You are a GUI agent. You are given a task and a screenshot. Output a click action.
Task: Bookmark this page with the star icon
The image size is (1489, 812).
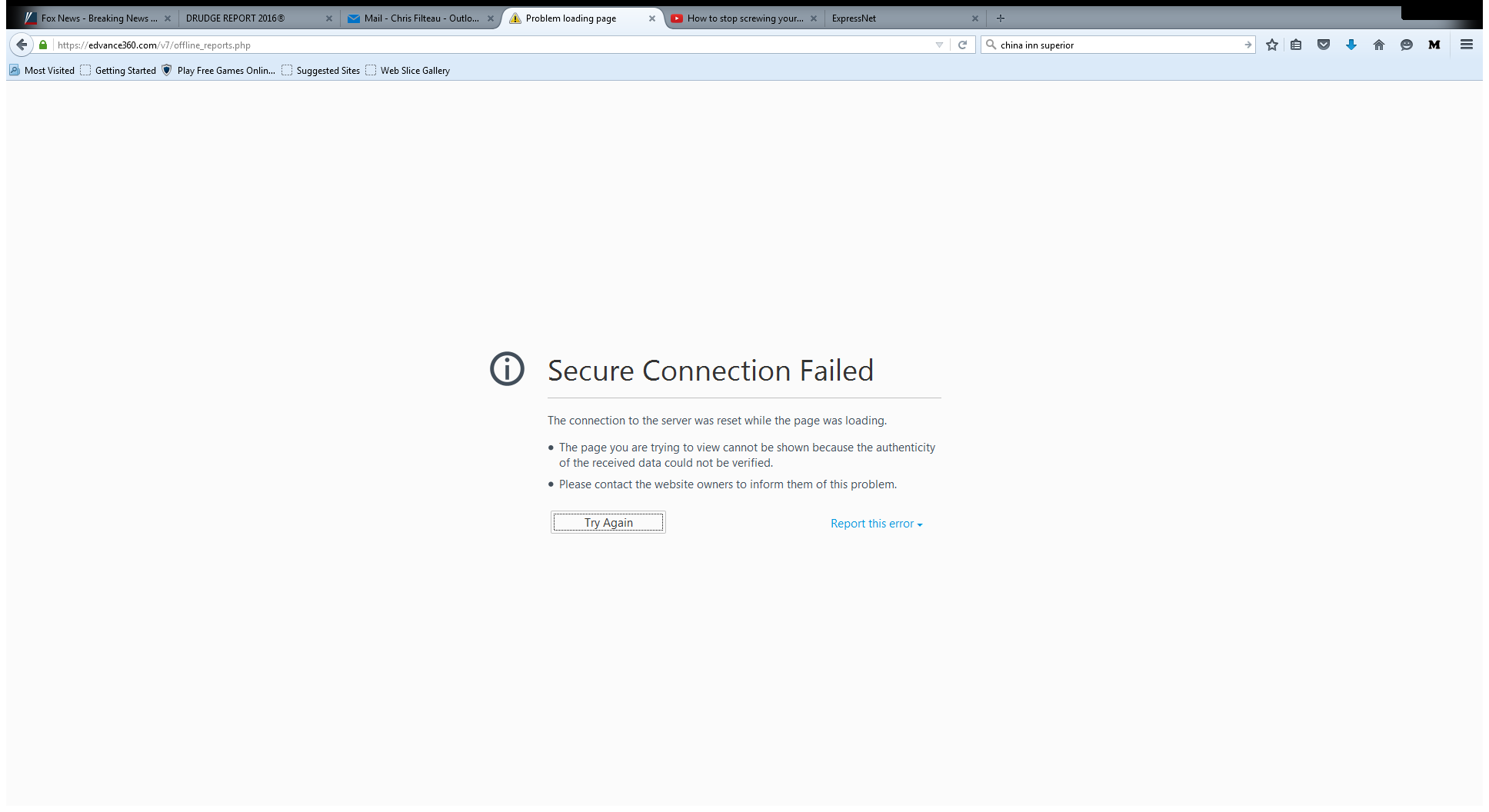click(1272, 45)
